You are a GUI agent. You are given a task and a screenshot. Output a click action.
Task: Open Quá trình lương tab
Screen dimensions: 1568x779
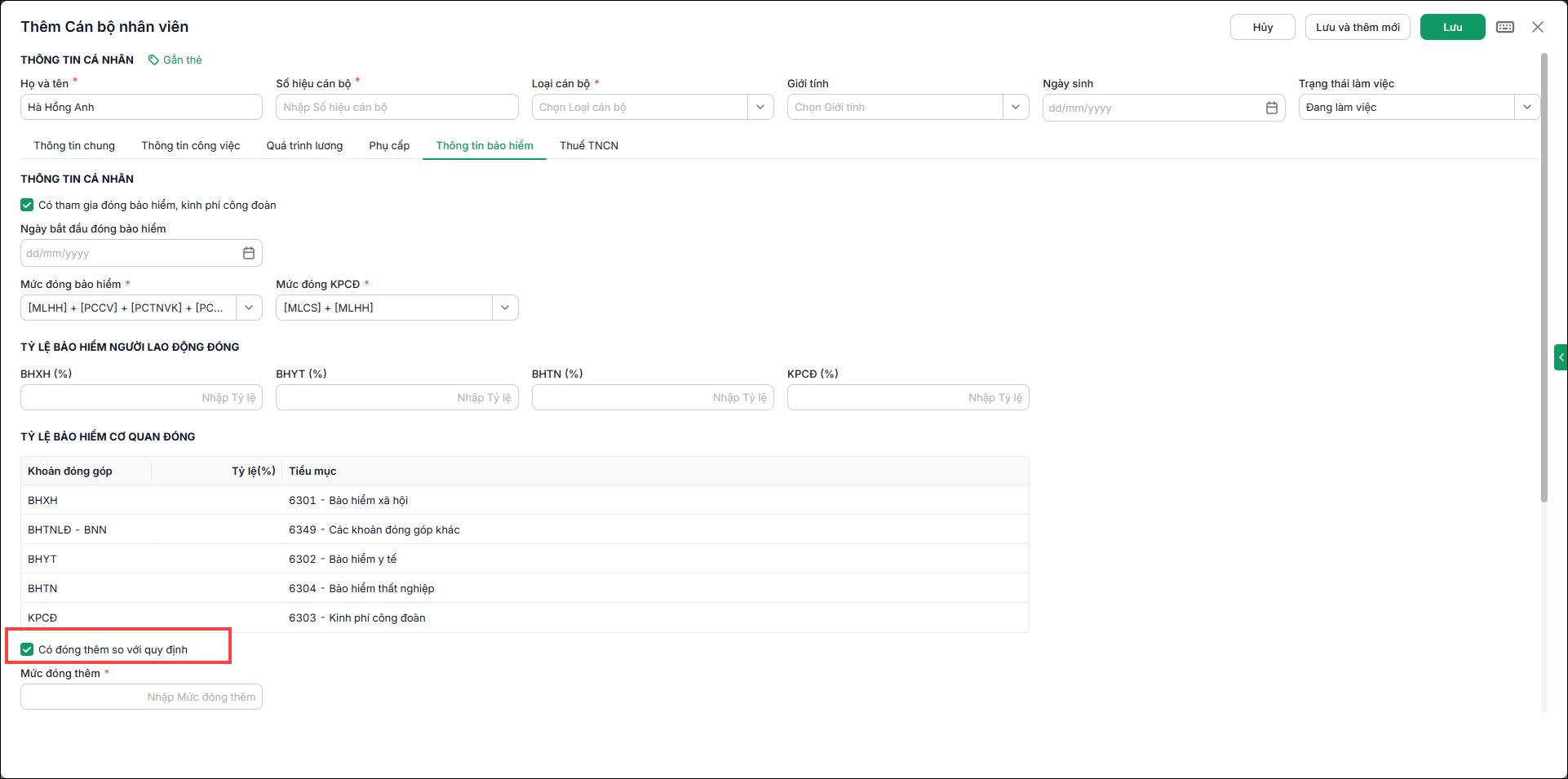tap(304, 145)
